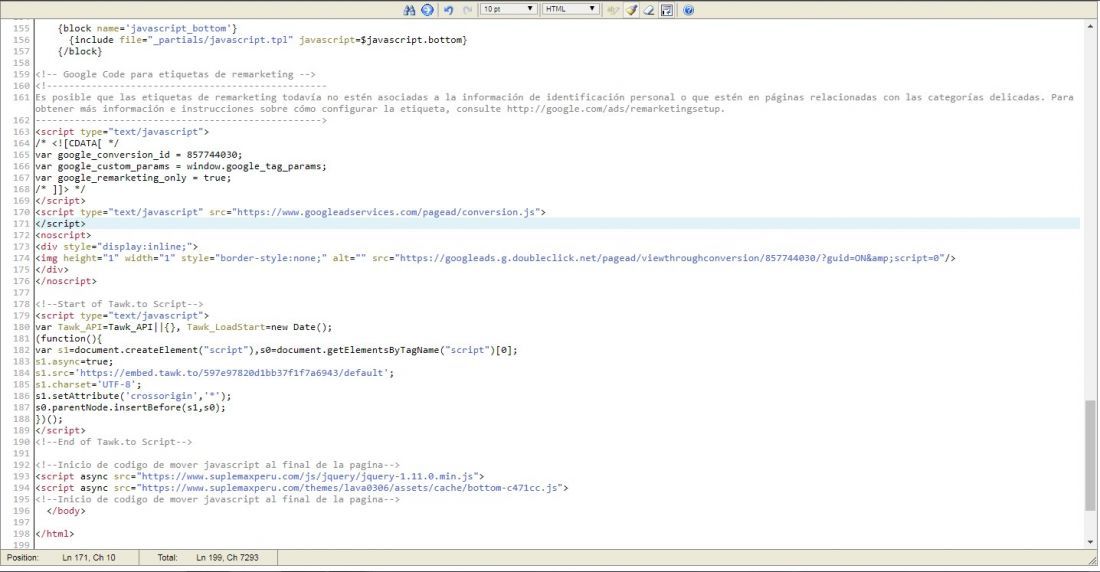Screen dimensions: 1100x572
Task: Click the embed.tawk.to URL string
Action: (232, 373)
